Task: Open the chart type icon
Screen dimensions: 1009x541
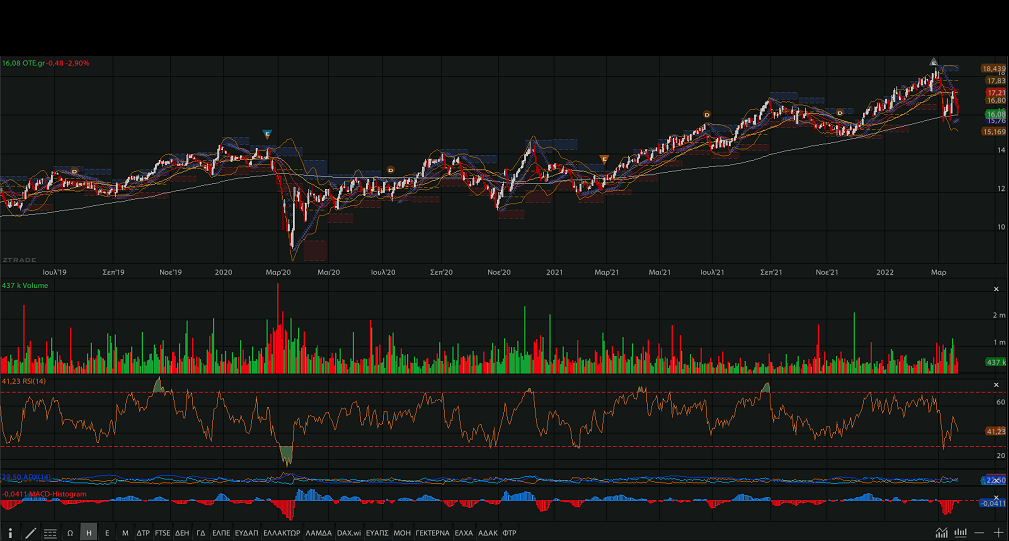Action: click(x=942, y=533)
